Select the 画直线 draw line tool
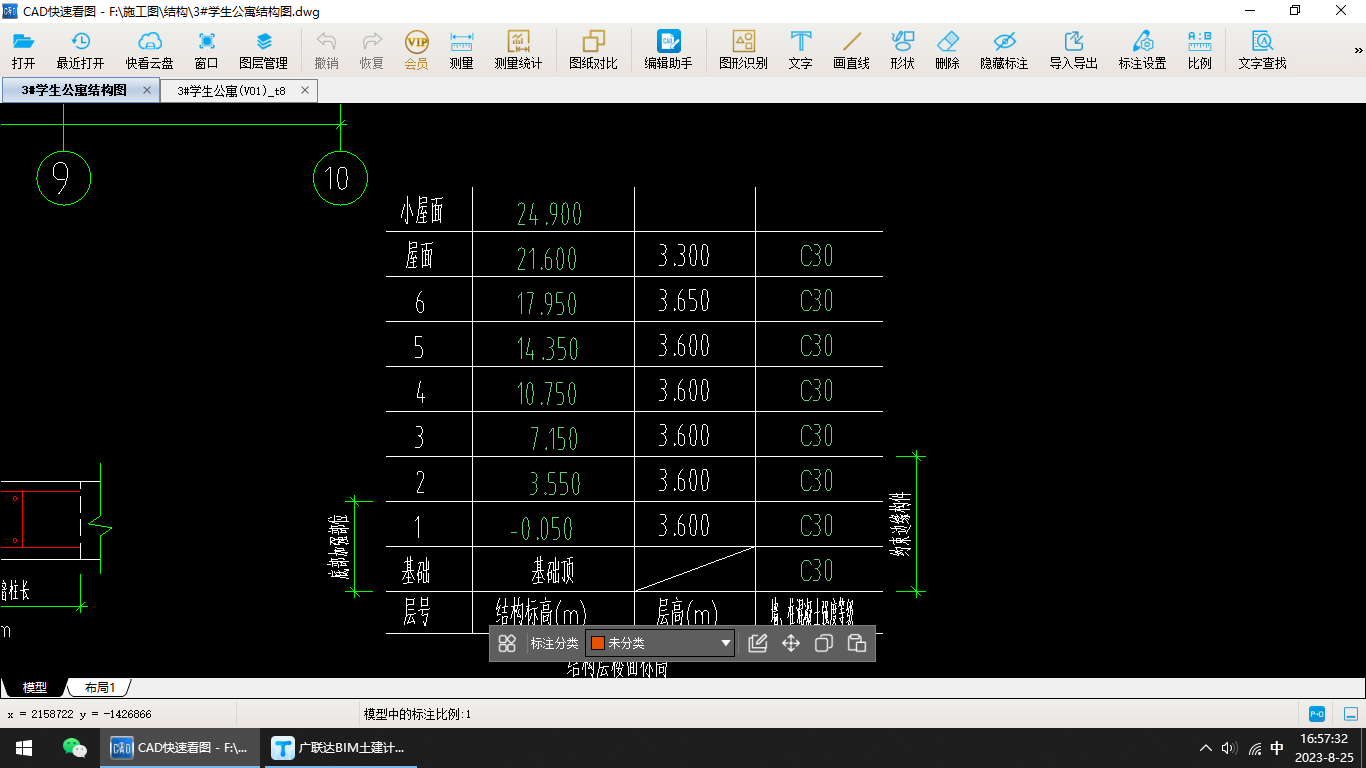Image resolution: width=1366 pixels, height=768 pixels. tap(851, 50)
